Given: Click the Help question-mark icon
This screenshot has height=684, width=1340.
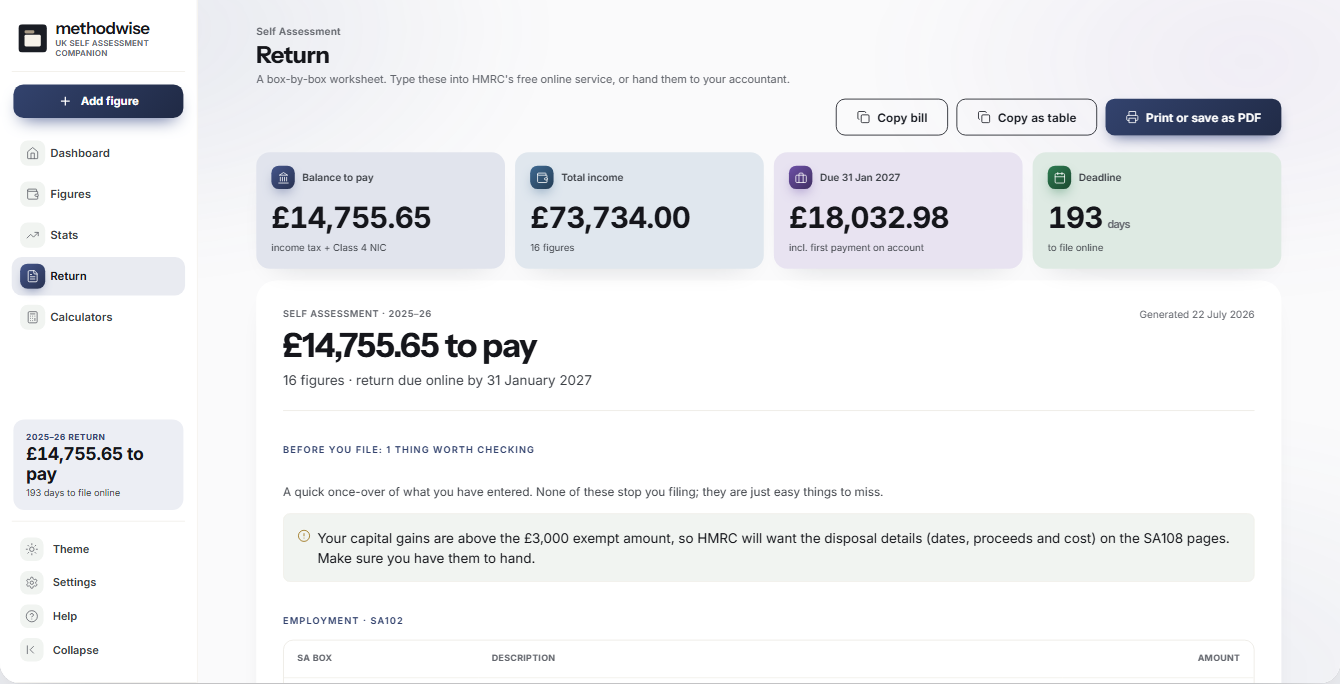Looking at the screenshot, I should (32, 616).
